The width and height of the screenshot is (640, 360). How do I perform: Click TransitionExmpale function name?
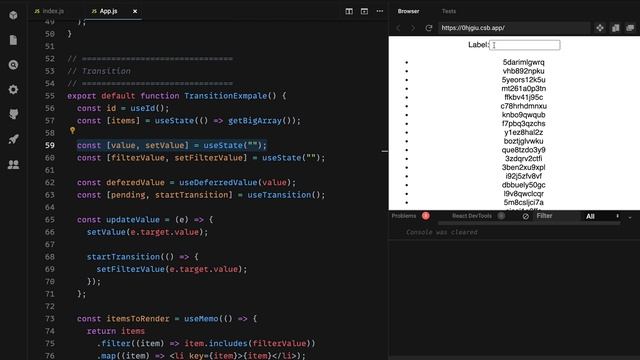tap(225, 96)
